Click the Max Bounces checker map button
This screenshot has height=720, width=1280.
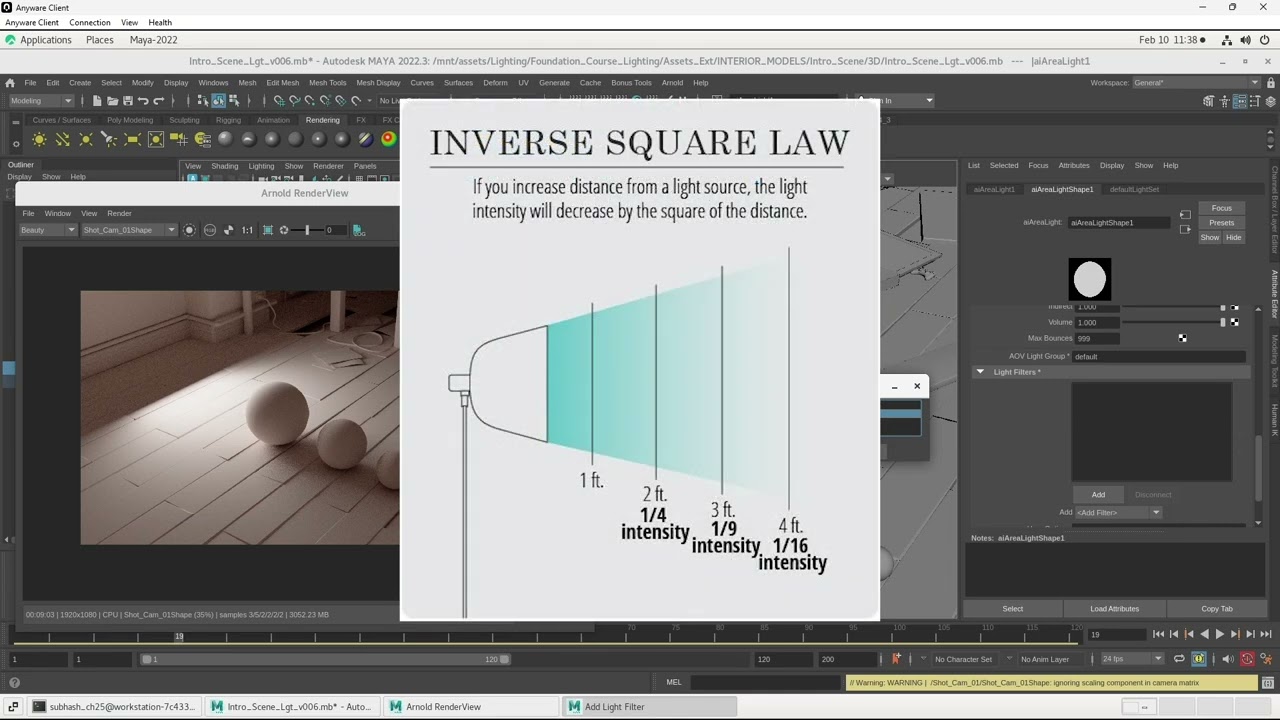point(1182,338)
